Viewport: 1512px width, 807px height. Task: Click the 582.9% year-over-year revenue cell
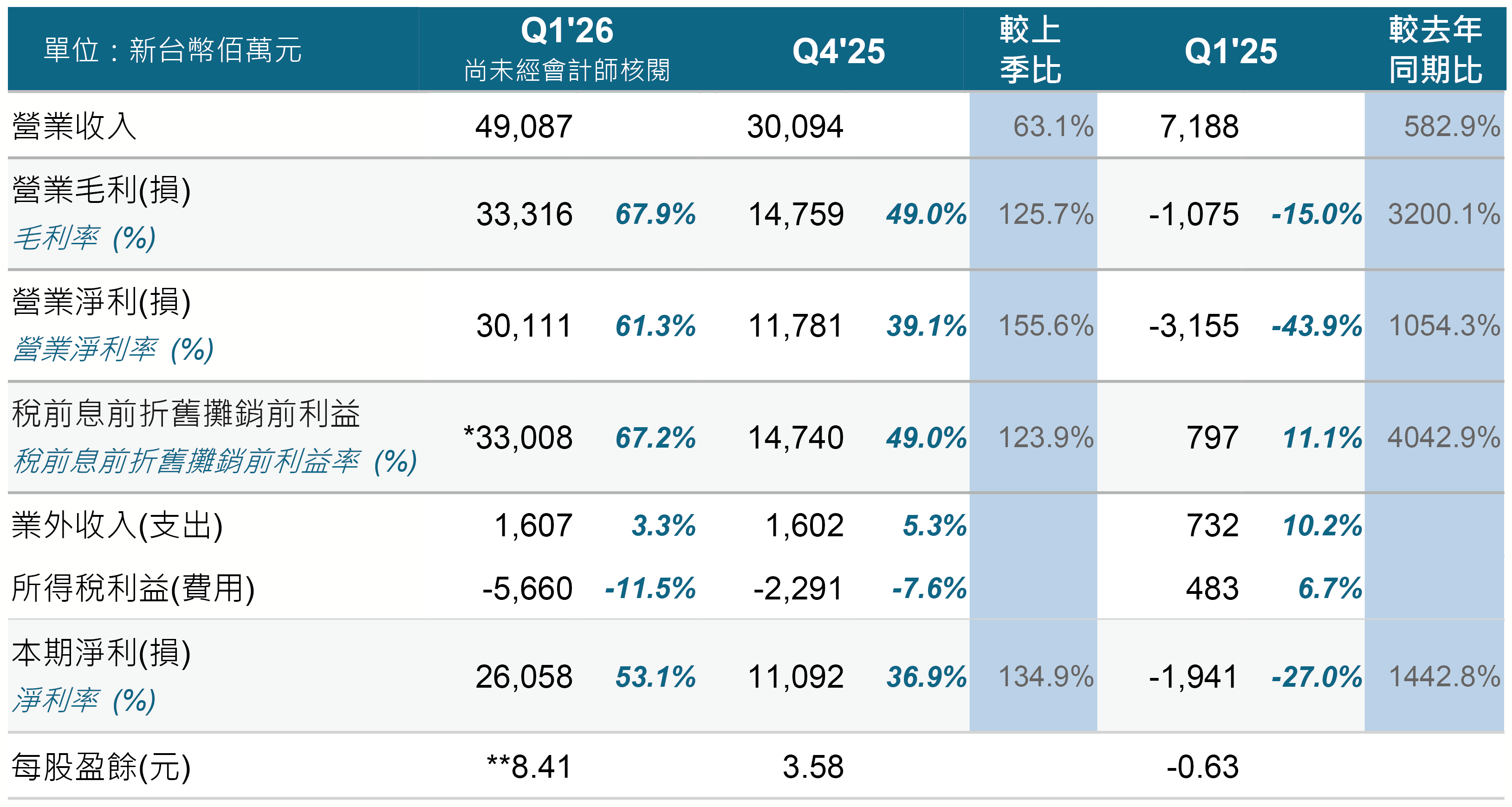(x=1451, y=127)
